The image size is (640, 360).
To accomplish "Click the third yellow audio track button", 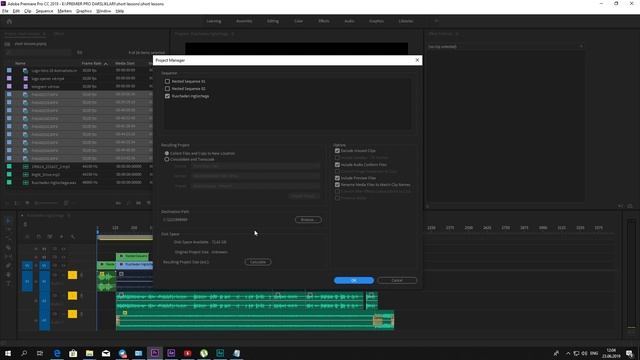I will coord(72,314).
